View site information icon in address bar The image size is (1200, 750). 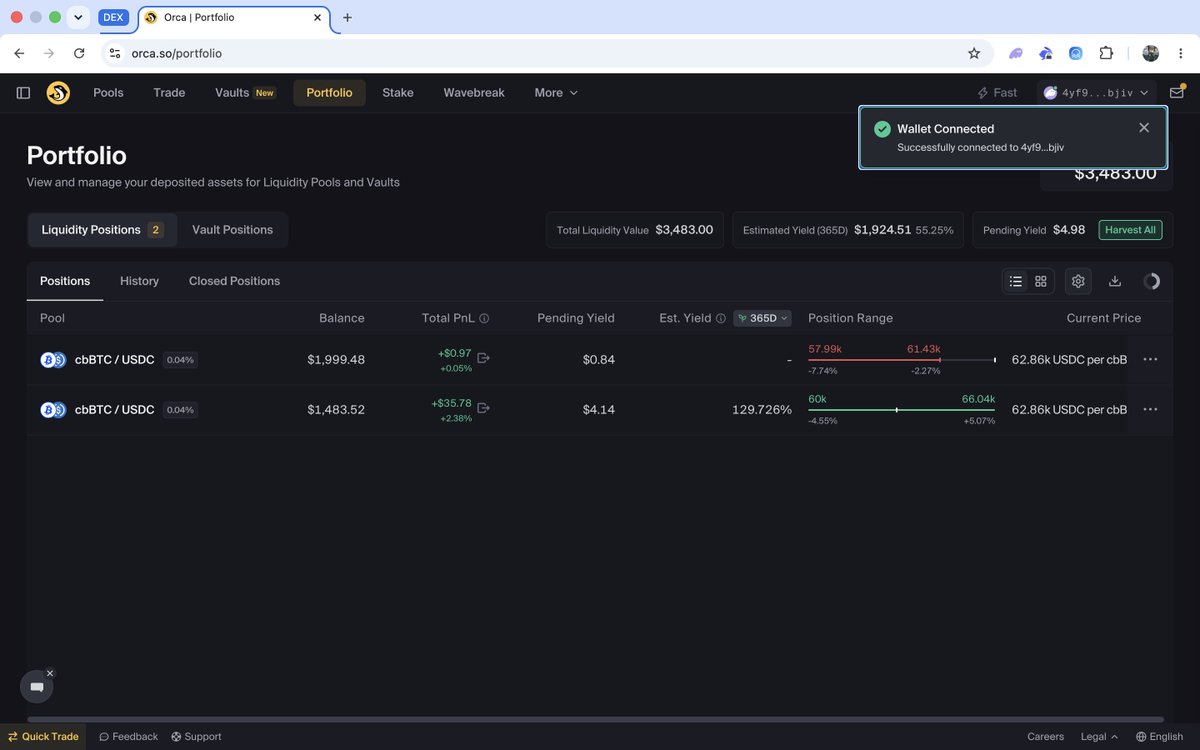tap(114, 53)
